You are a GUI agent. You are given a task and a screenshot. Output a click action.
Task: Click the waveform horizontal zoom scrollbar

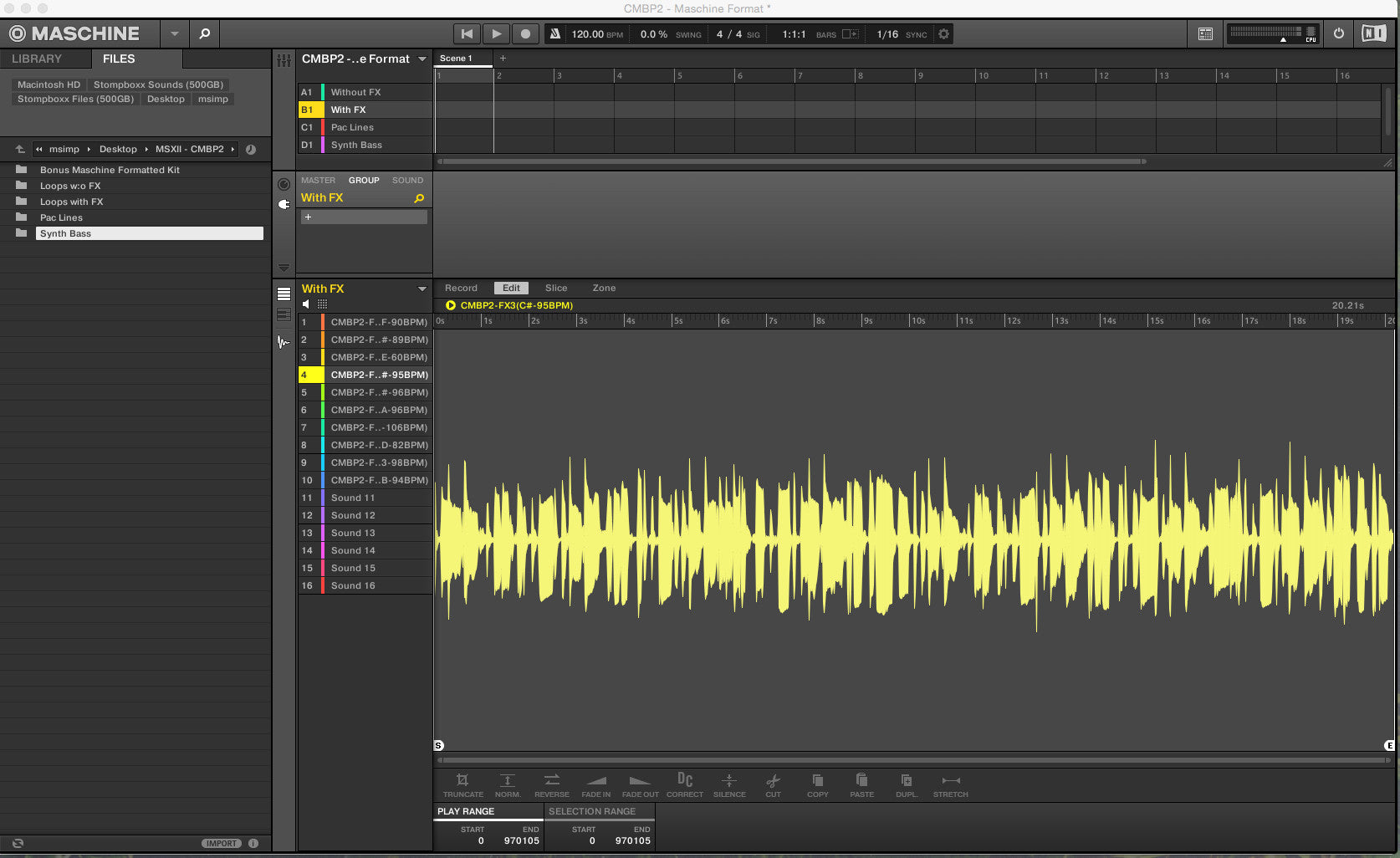[912, 760]
